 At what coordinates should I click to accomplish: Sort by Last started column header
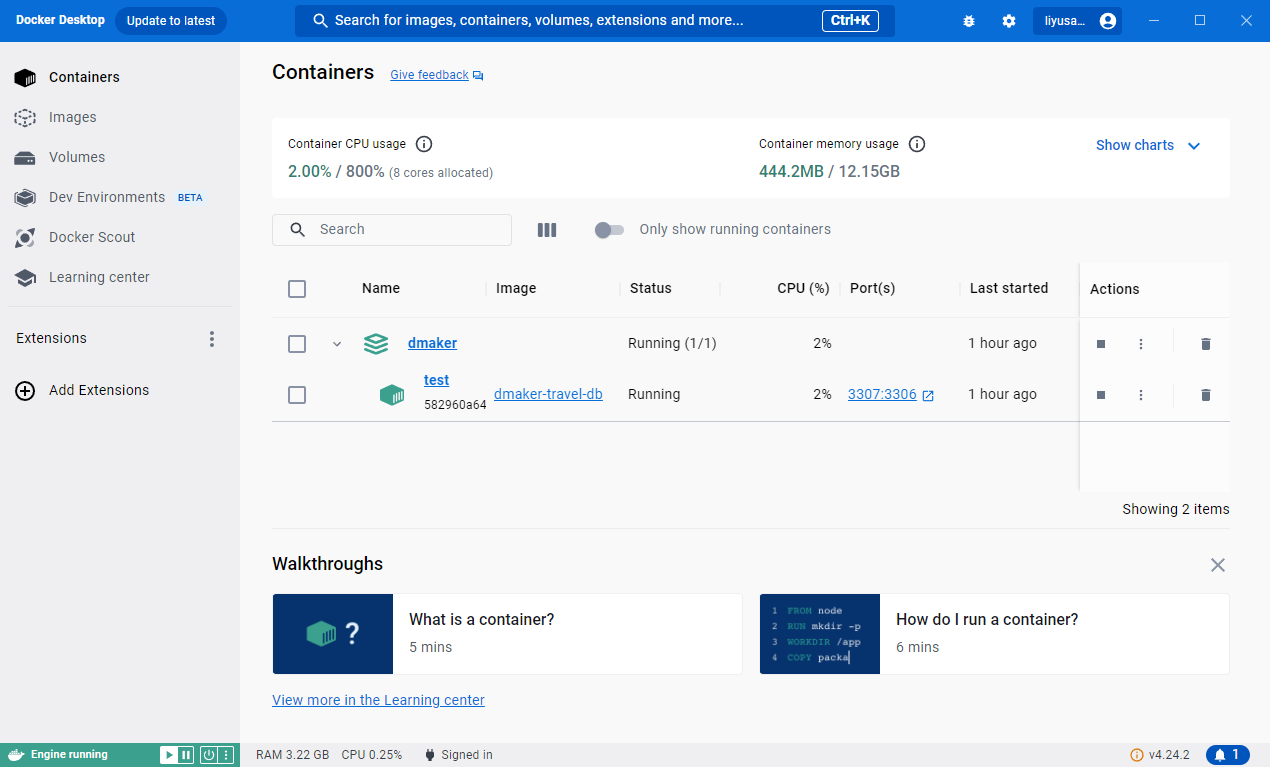point(1009,288)
